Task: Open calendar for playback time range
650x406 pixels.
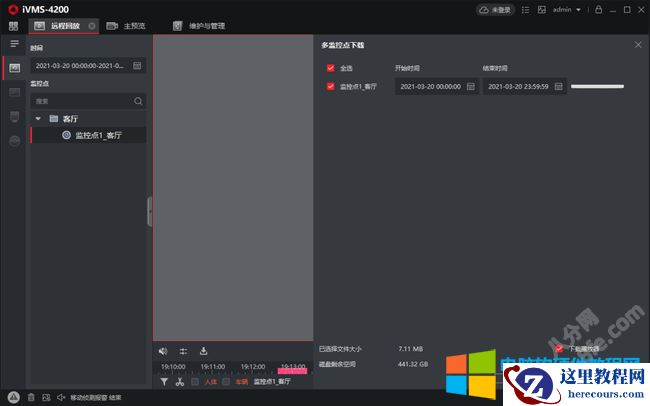Action: [137, 66]
